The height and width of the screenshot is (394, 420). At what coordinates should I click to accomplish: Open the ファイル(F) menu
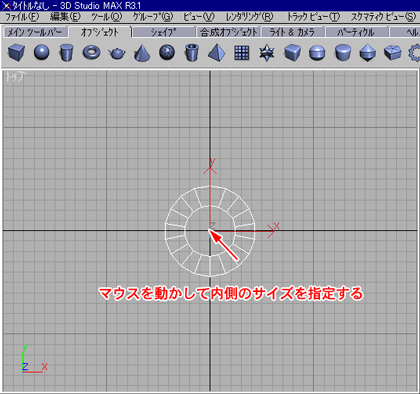(x=22, y=16)
